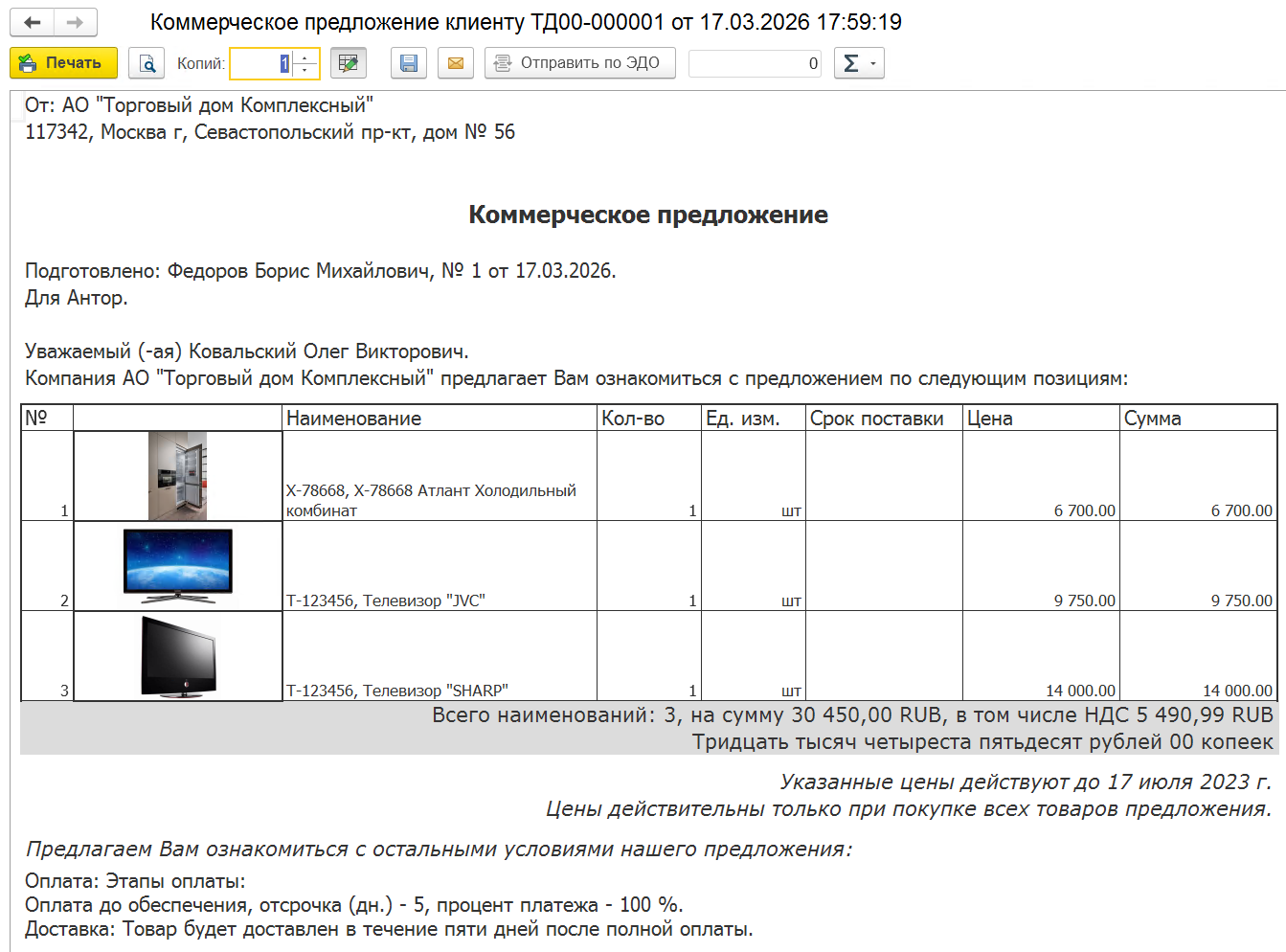Click 'Тридцать тысяч четыреста пятьдесят рублей 00 копеек'
Image resolution: width=1286 pixels, height=952 pixels.
(x=982, y=741)
